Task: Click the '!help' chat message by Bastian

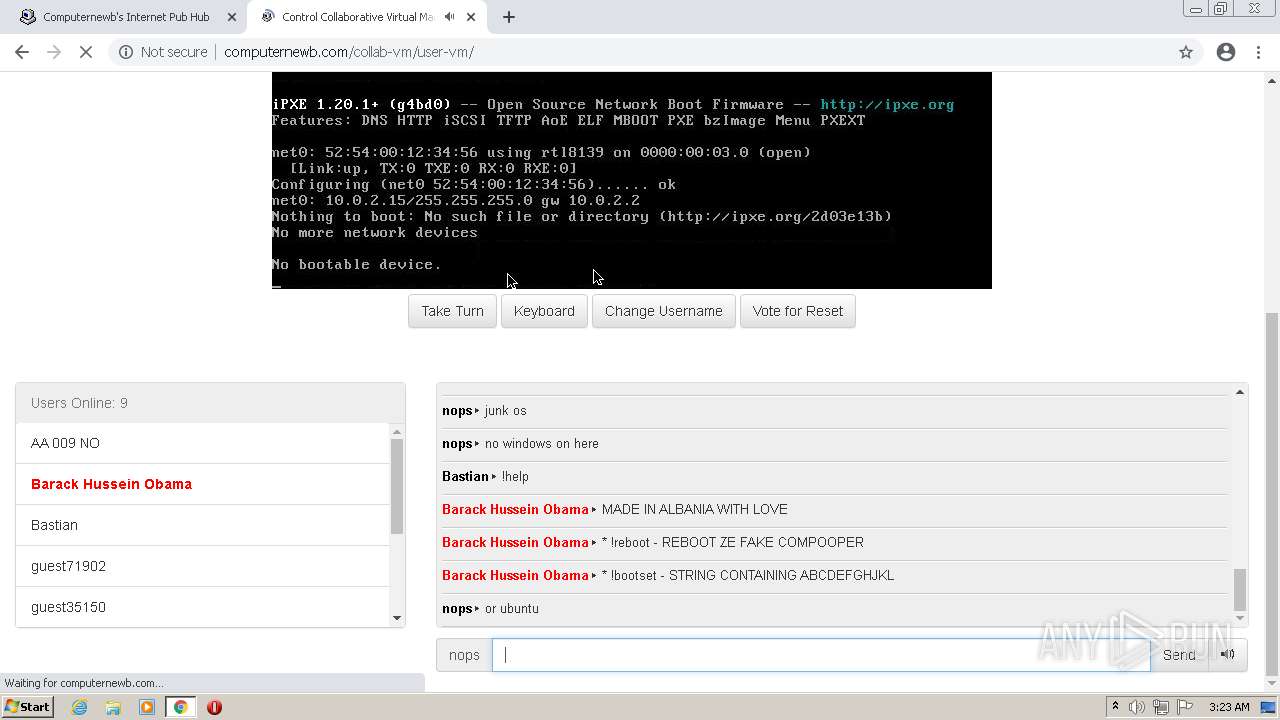Action: click(515, 476)
